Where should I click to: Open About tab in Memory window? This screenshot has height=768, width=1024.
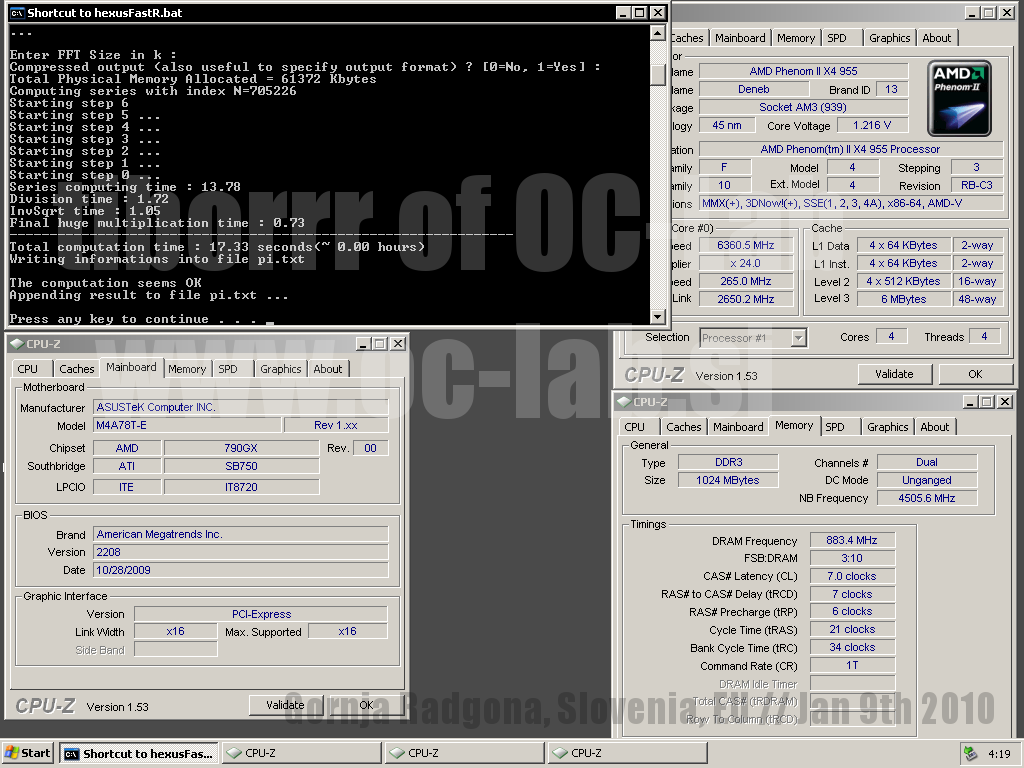[x=935, y=426]
